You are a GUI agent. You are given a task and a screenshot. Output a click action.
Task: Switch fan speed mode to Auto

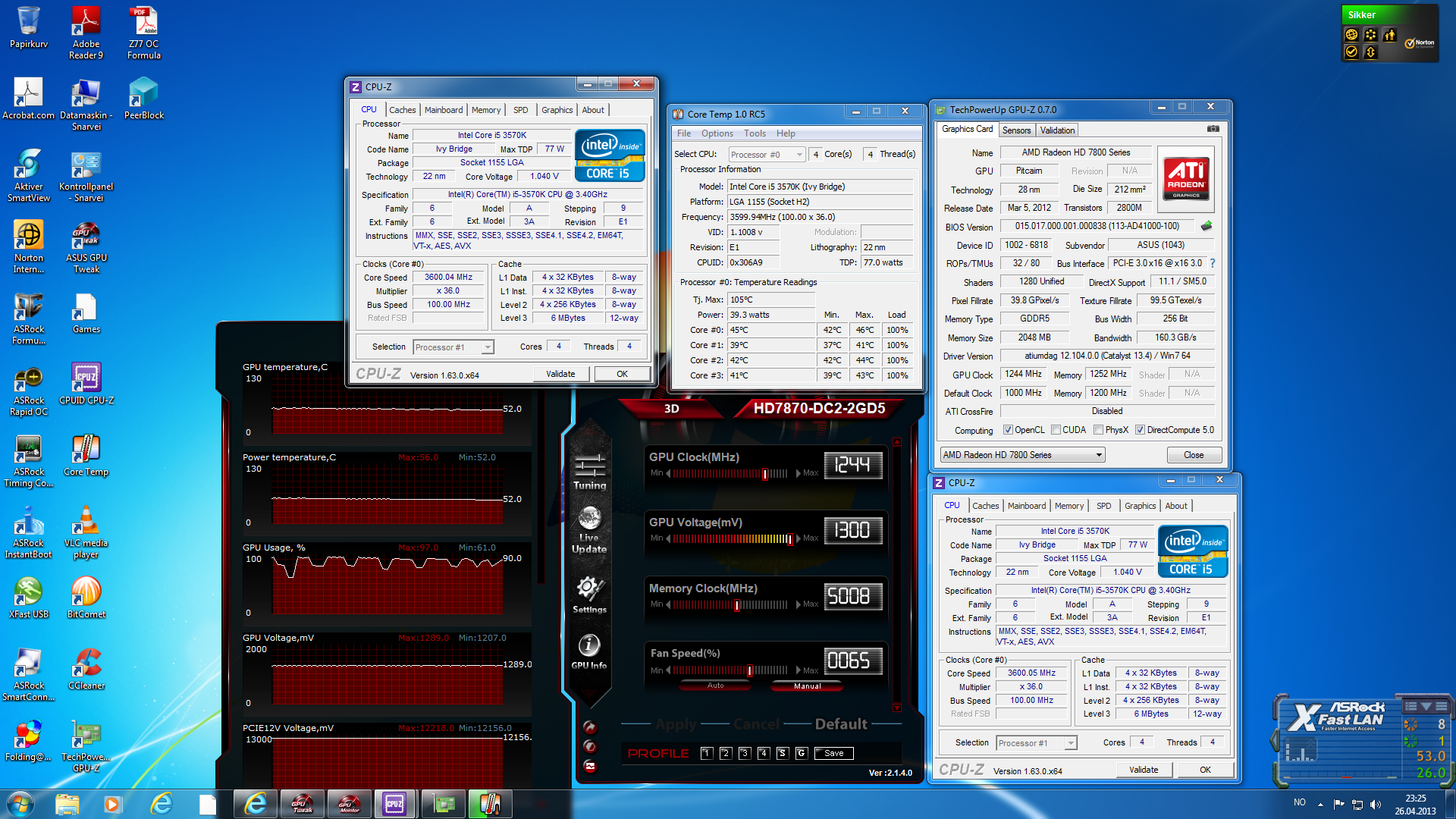(715, 686)
